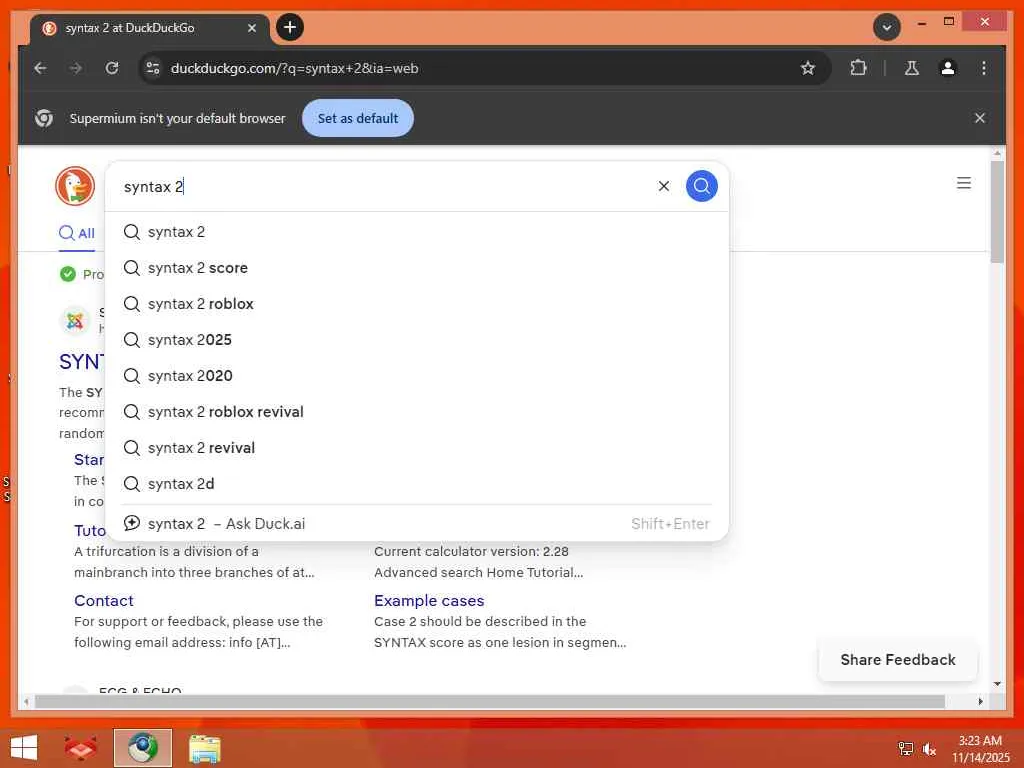Open a new browser tab
This screenshot has height=768, width=1024.
[x=290, y=27]
